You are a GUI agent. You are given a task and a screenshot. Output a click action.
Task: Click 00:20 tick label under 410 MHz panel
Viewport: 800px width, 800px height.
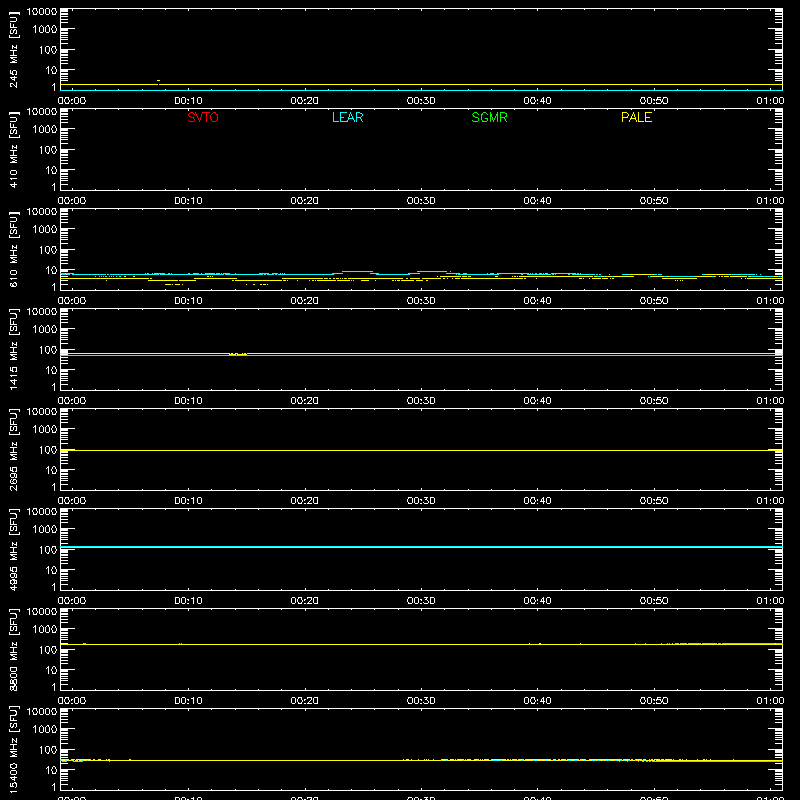305,201
